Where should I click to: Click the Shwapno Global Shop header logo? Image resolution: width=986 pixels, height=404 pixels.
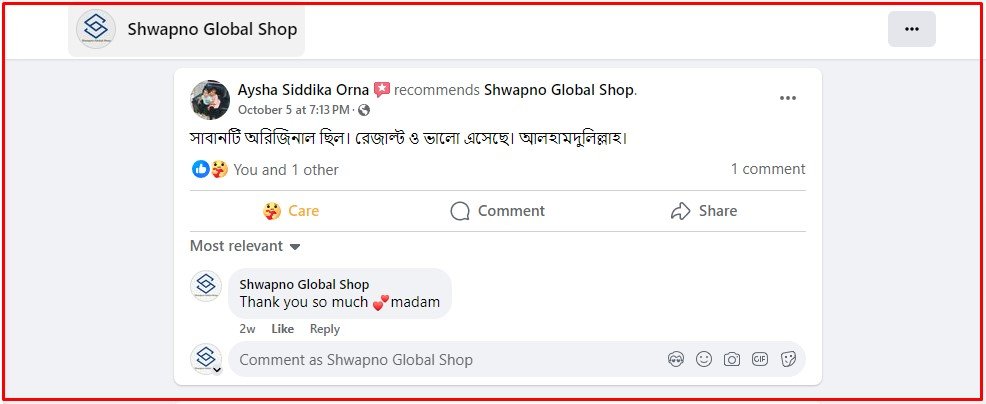click(96, 29)
